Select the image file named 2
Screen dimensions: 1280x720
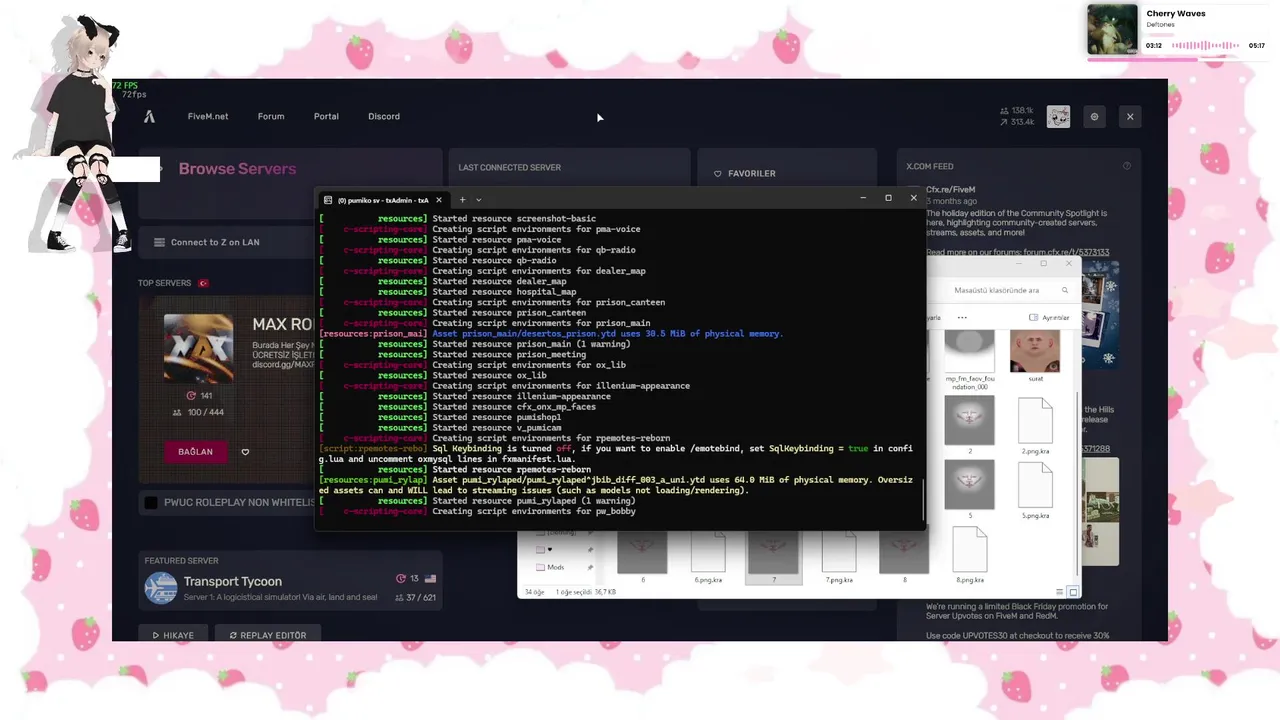[969, 426]
